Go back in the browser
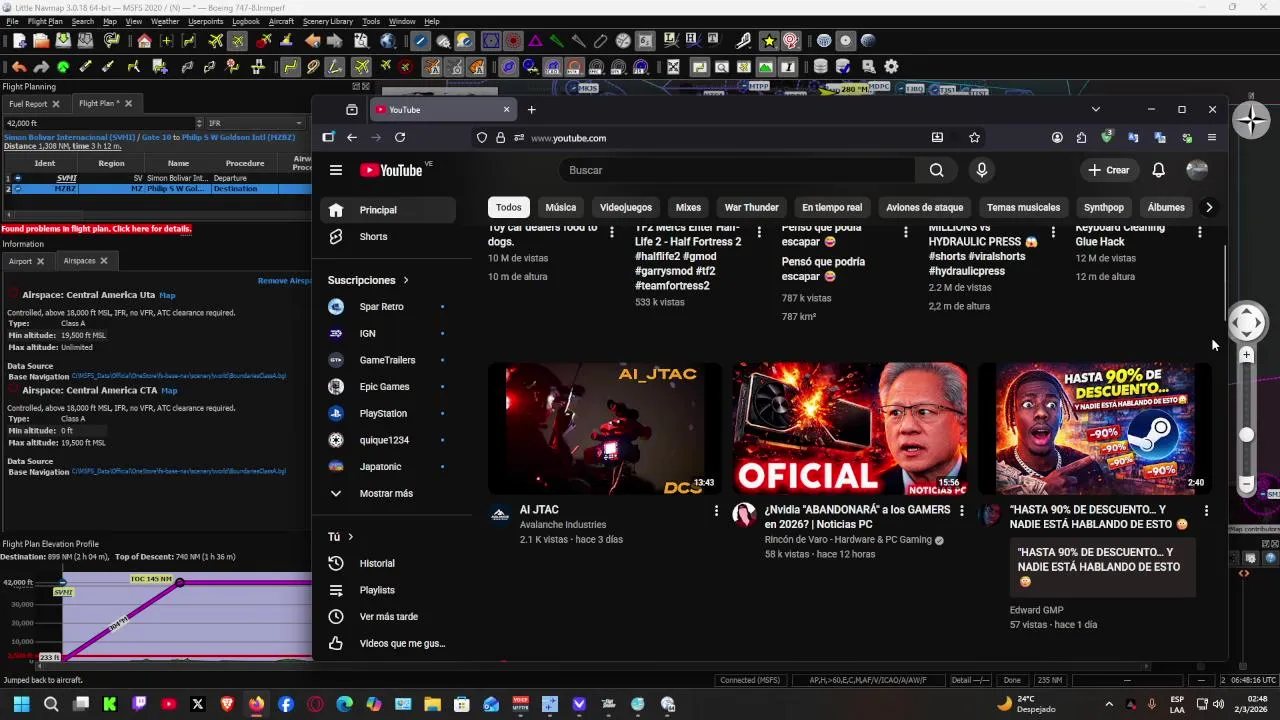Screen dimensions: 1280x720 pos(352,138)
